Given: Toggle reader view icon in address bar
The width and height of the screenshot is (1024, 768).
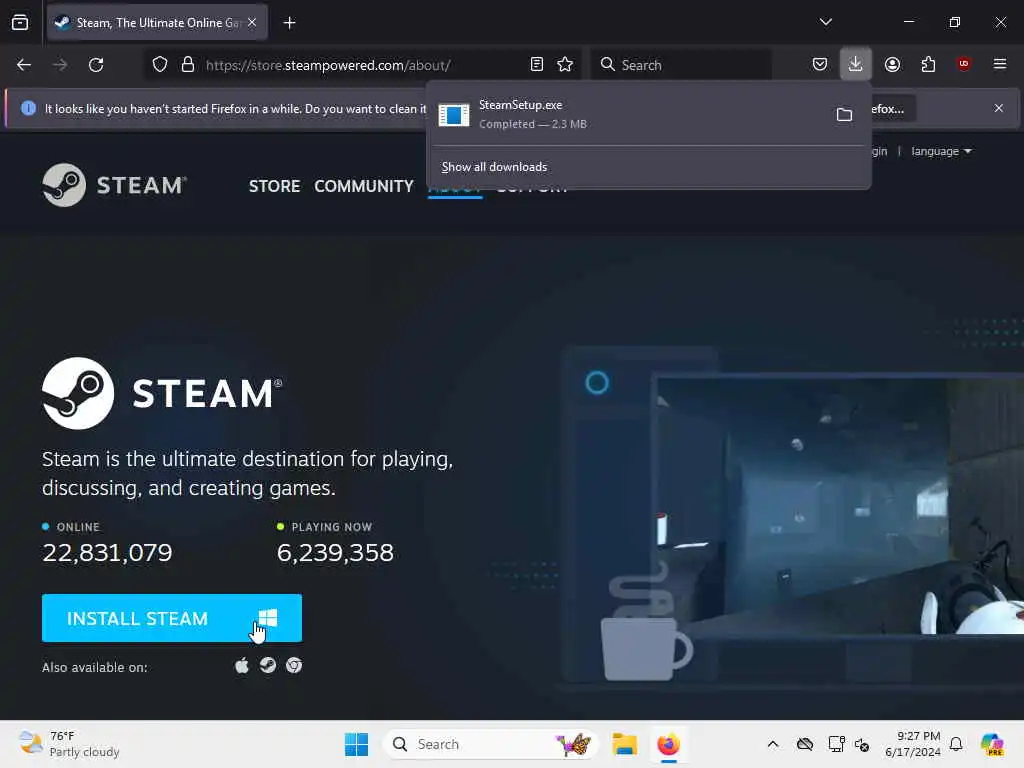Looking at the screenshot, I should [x=537, y=64].
